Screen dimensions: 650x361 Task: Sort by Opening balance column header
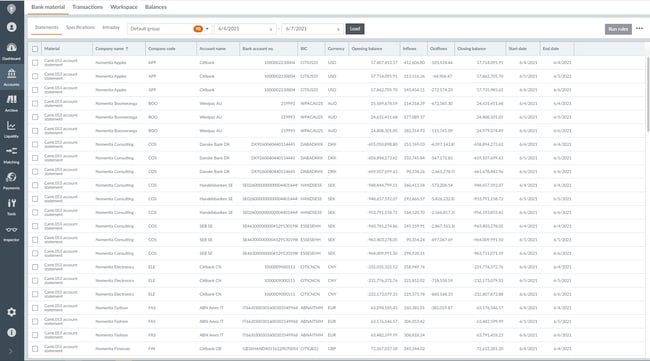(x=367, y=49)
